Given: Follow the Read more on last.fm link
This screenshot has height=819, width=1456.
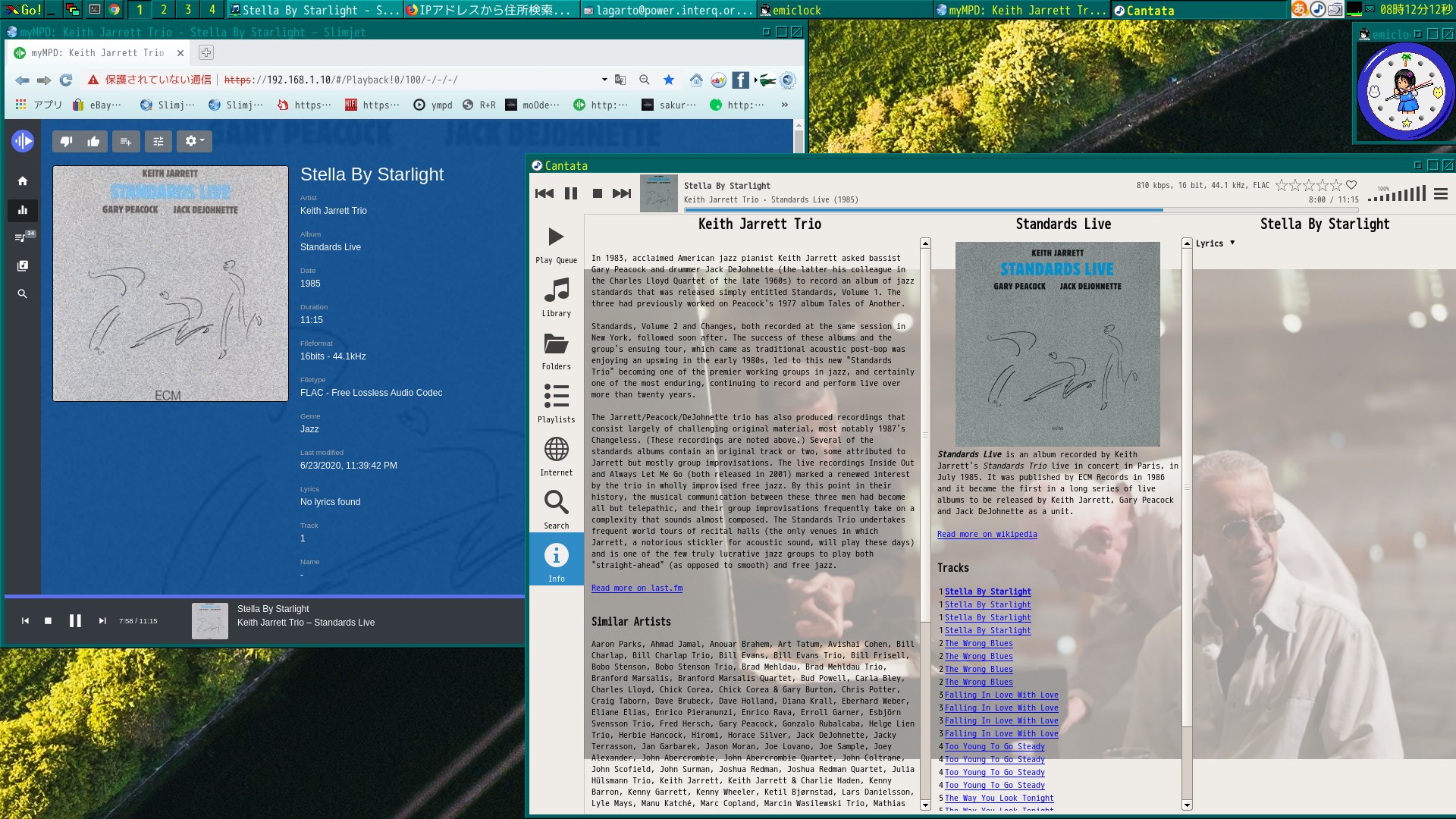Looking at the screenshot, I should point(636,588).
